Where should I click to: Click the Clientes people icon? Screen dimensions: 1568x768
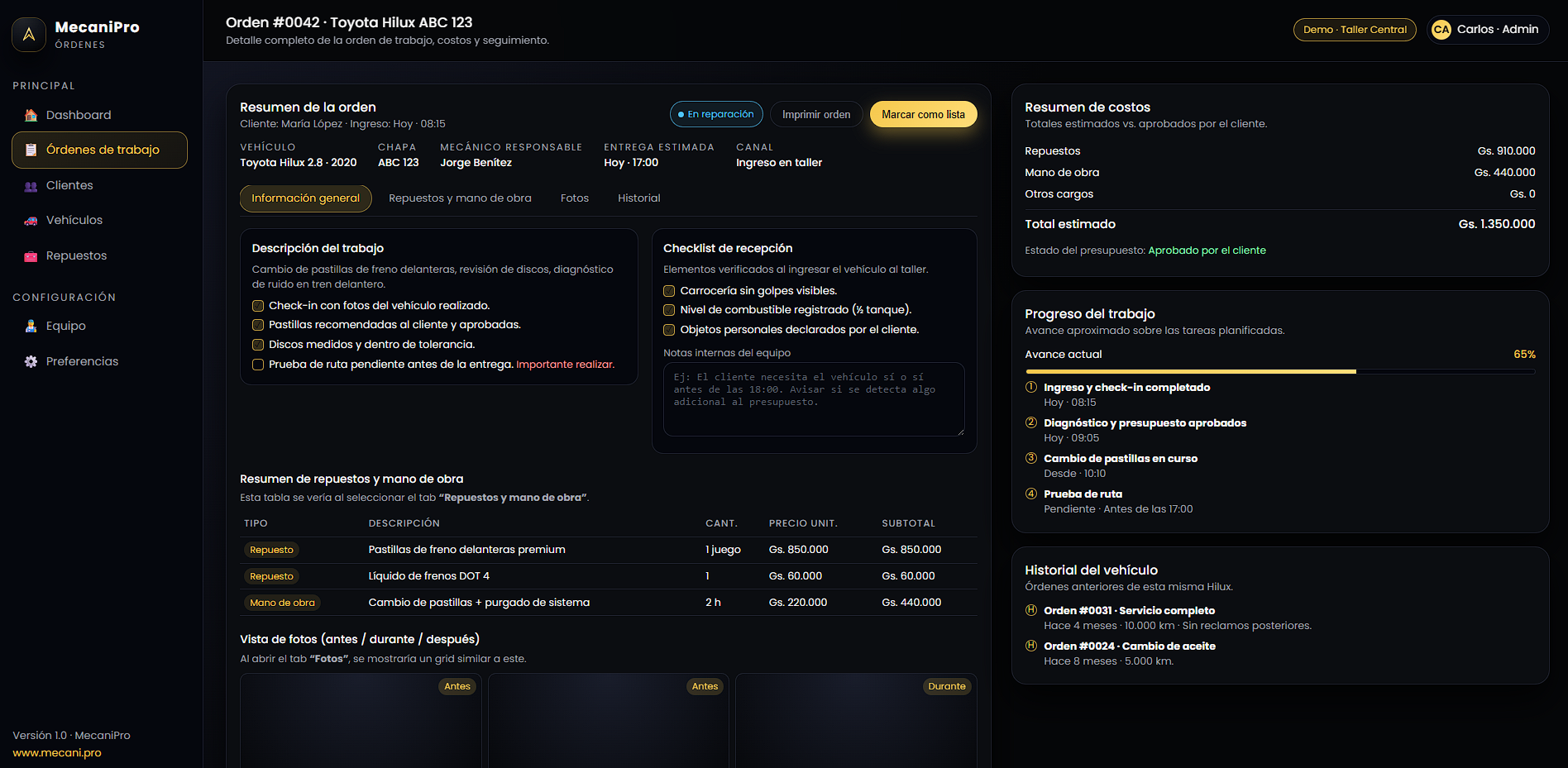click(x=31, y=186)
